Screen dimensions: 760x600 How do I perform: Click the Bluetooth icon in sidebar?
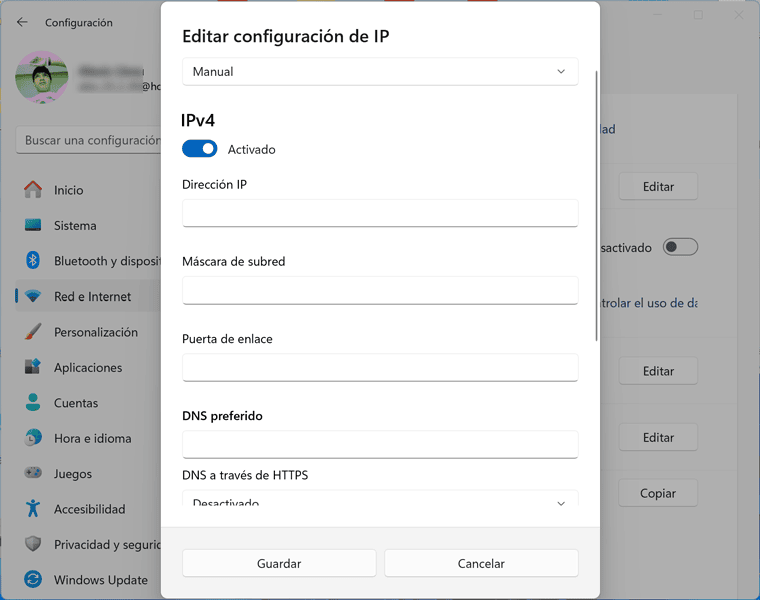(33, 260)
